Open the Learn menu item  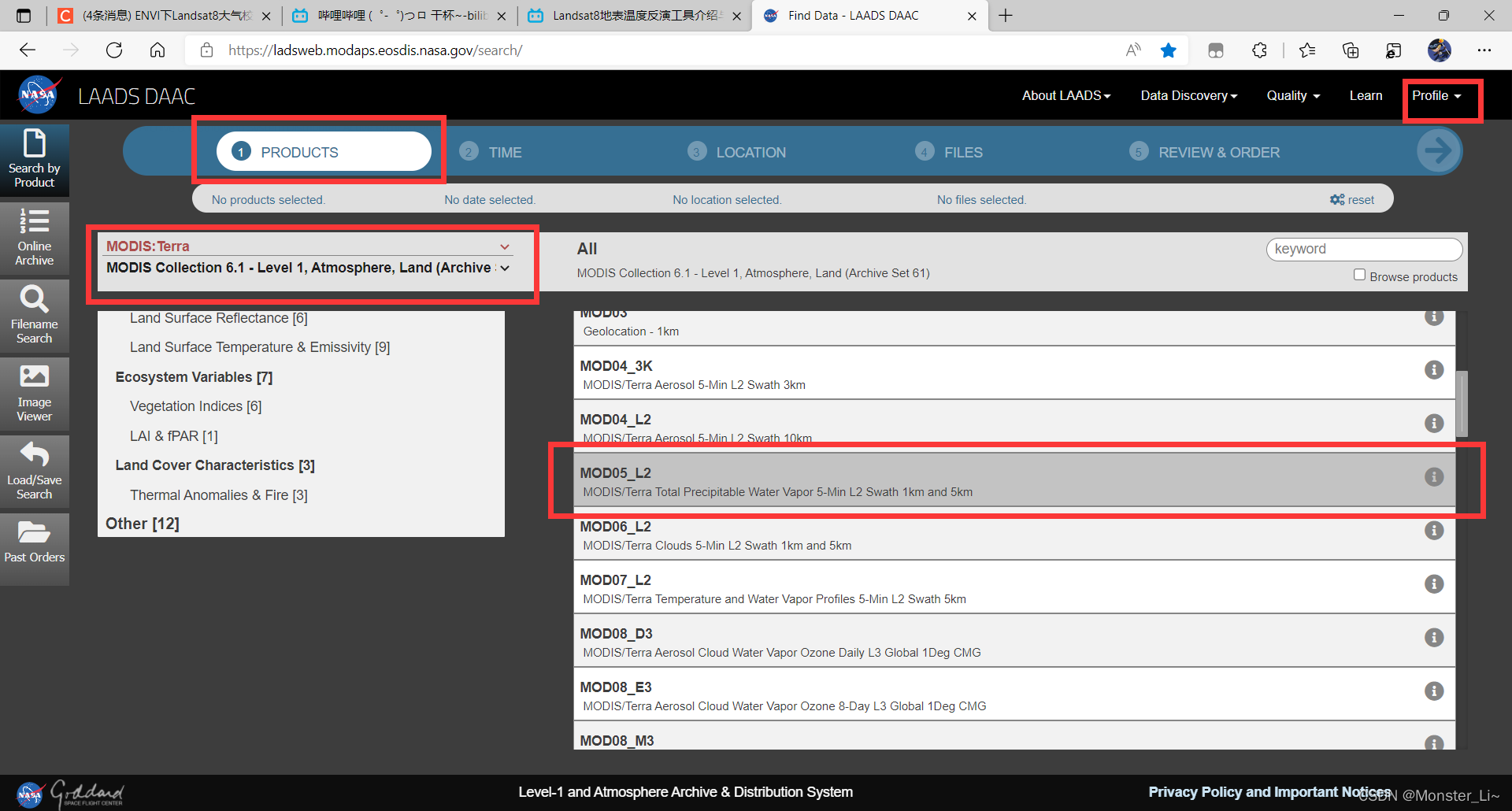[x=1366, y=95]
